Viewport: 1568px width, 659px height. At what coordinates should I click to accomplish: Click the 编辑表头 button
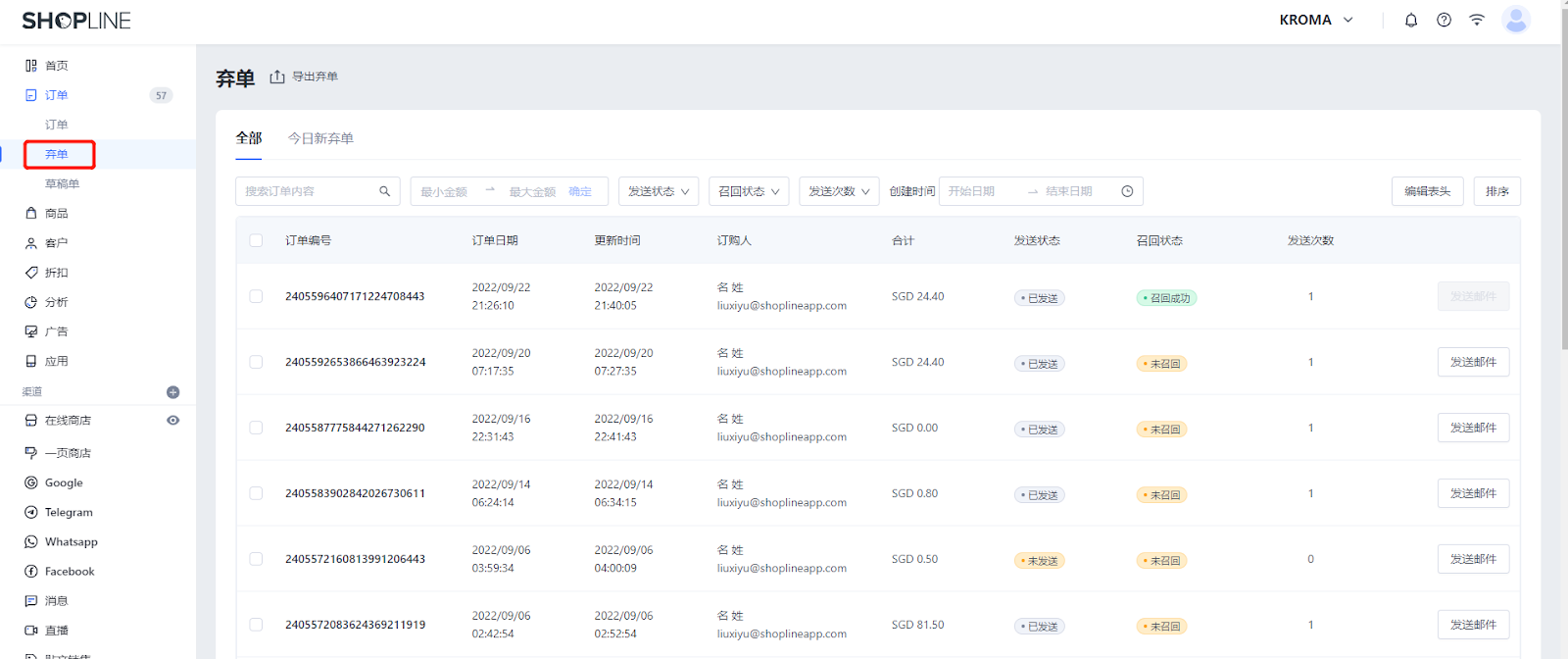point(1427,191)
